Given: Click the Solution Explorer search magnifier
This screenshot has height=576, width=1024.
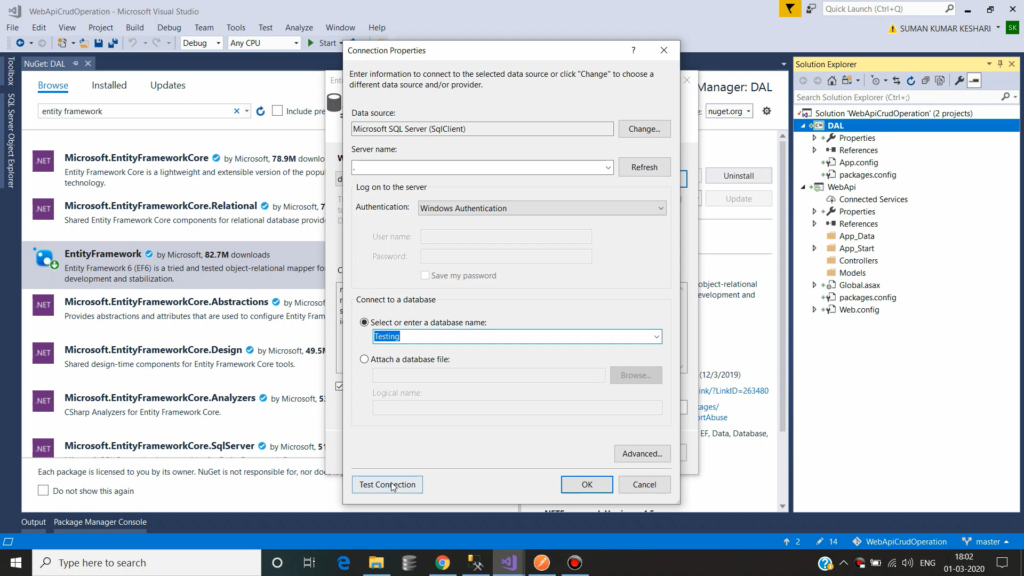Looking at the screenshot, I should coord(1005,97).
